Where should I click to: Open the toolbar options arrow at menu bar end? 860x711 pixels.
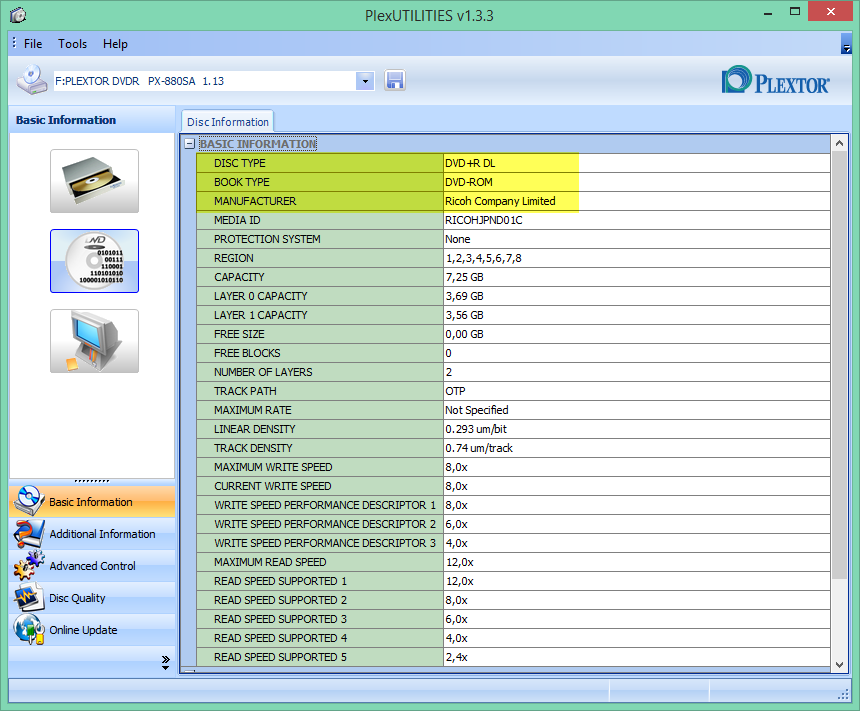846,44
